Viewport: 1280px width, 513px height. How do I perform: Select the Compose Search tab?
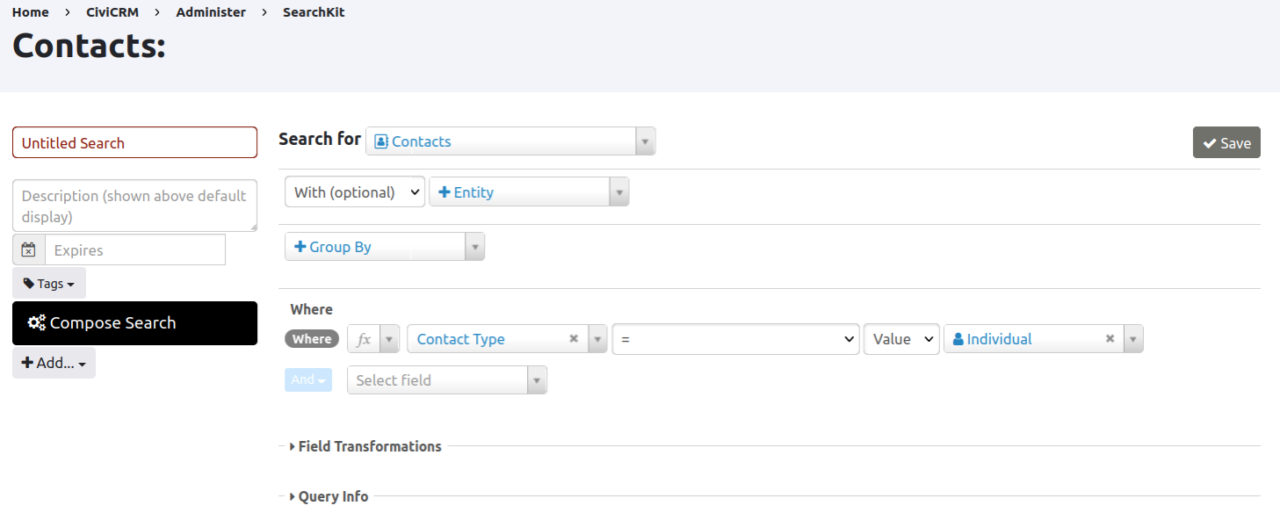(134, 323)
